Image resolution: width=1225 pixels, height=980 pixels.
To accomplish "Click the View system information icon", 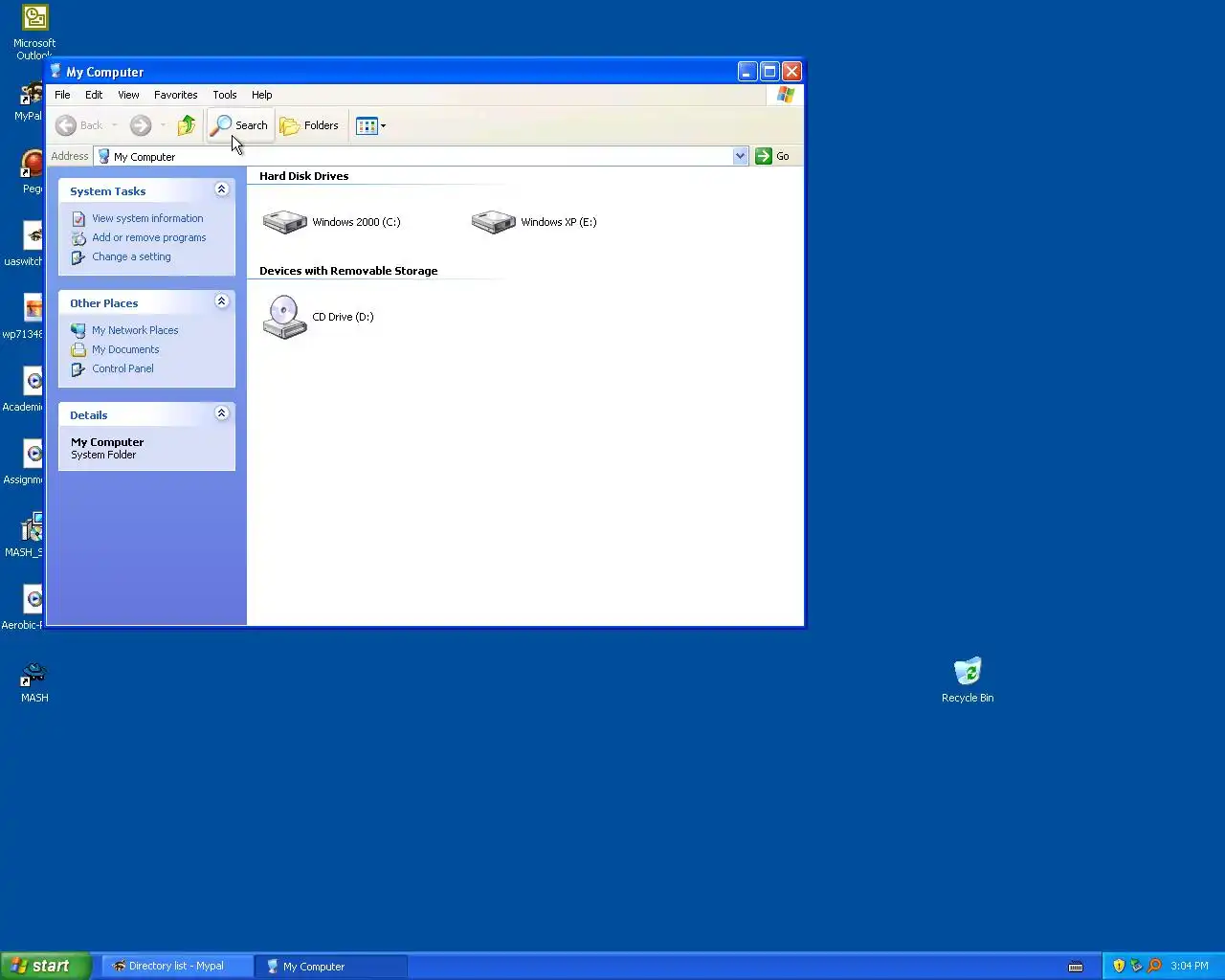I will click(x=78, y=219).
